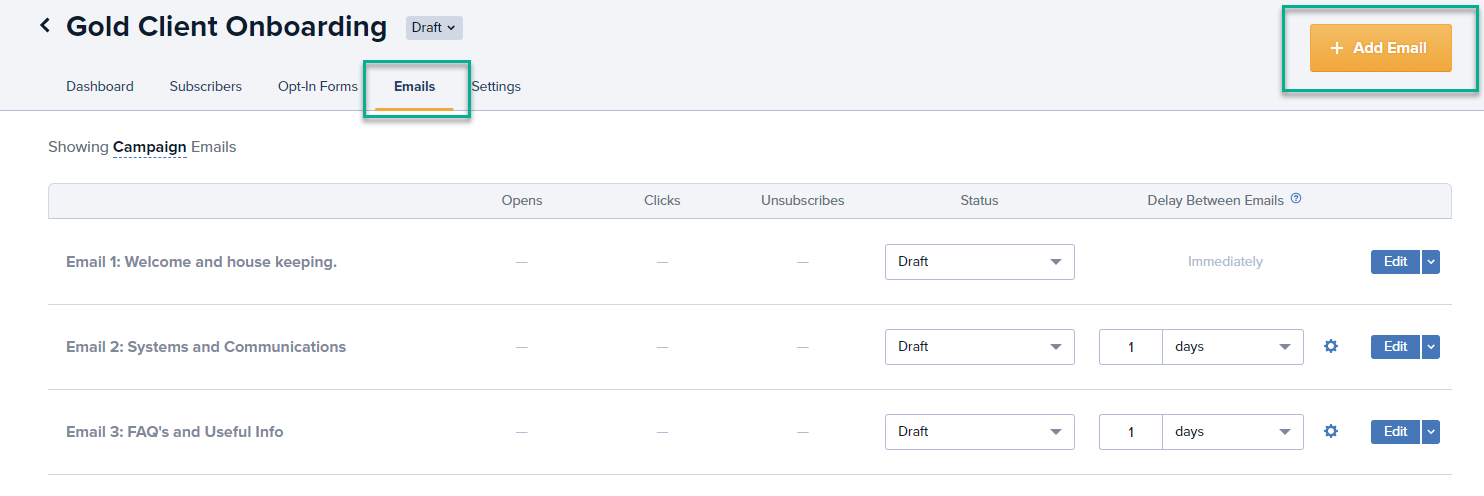This screenshot has height=496, width=1484.
Task: Open Status dropdown for Email 2
Action: (980, 347)
